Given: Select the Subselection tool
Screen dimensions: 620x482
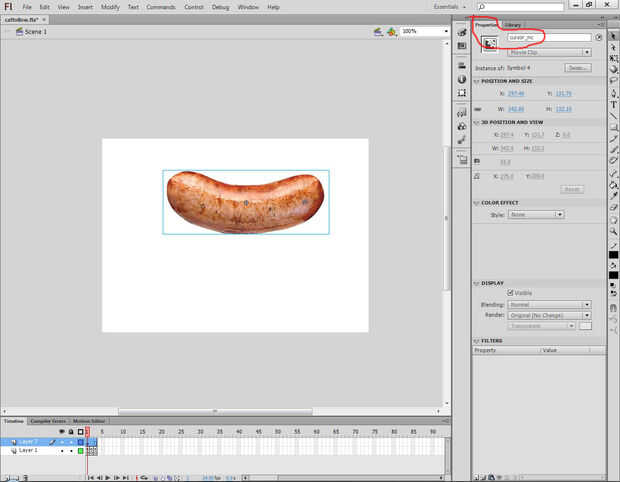Looking at the screenshot, I should 613,47.
